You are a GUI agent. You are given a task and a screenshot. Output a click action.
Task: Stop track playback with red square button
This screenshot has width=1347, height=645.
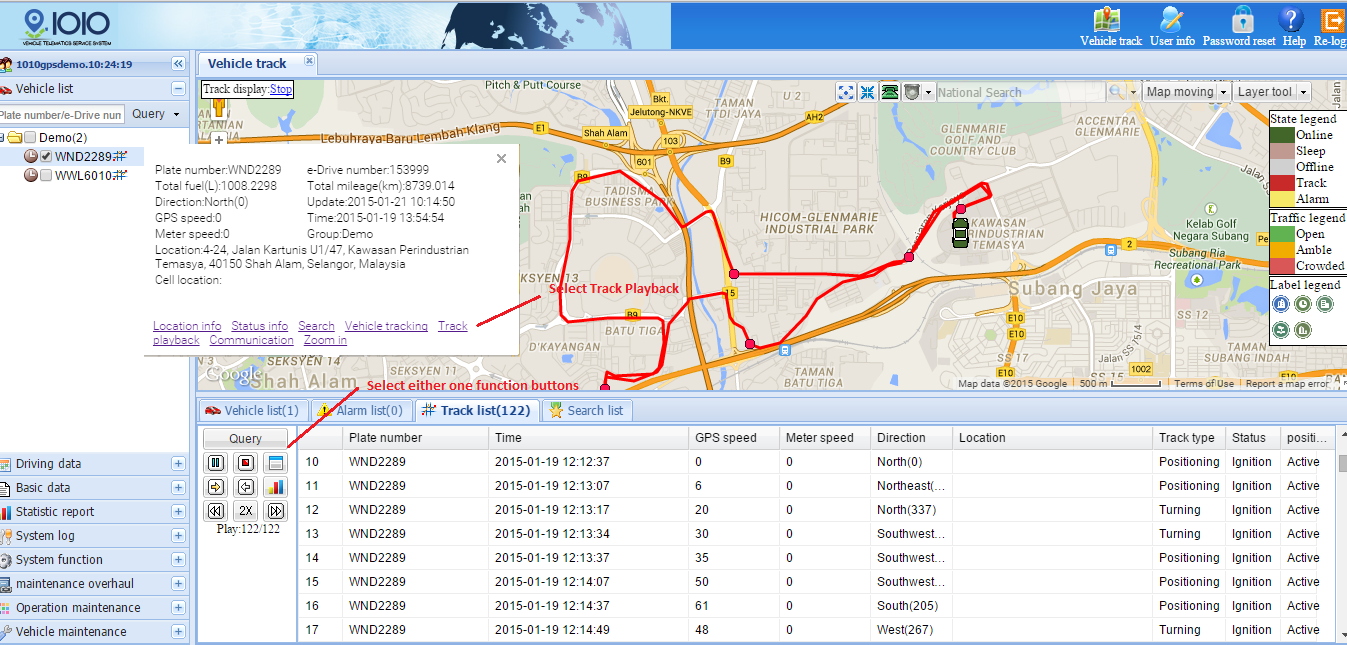pyautogui.click(x=246, y=463)
